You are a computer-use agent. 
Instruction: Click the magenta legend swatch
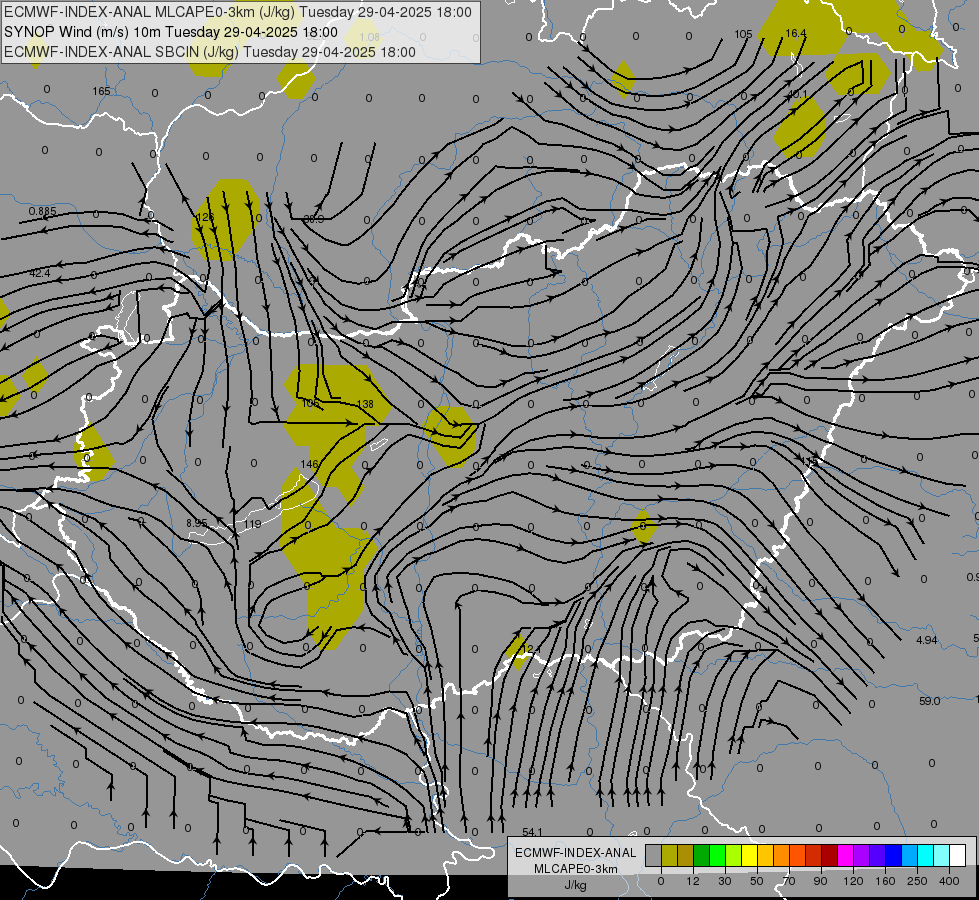[x=846, y=855]
